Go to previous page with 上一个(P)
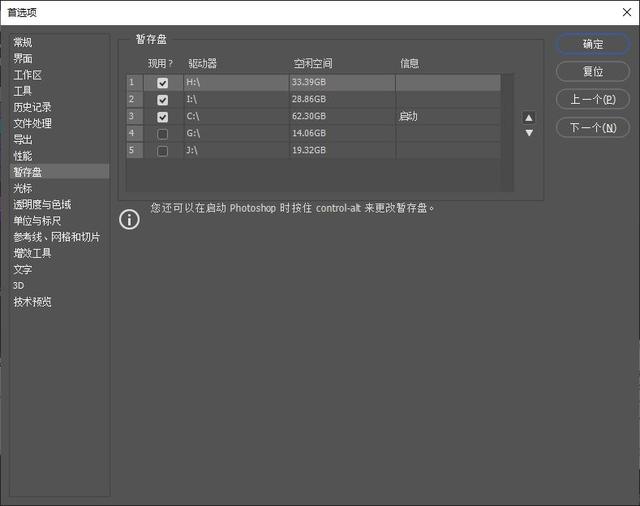 [592, 100]
